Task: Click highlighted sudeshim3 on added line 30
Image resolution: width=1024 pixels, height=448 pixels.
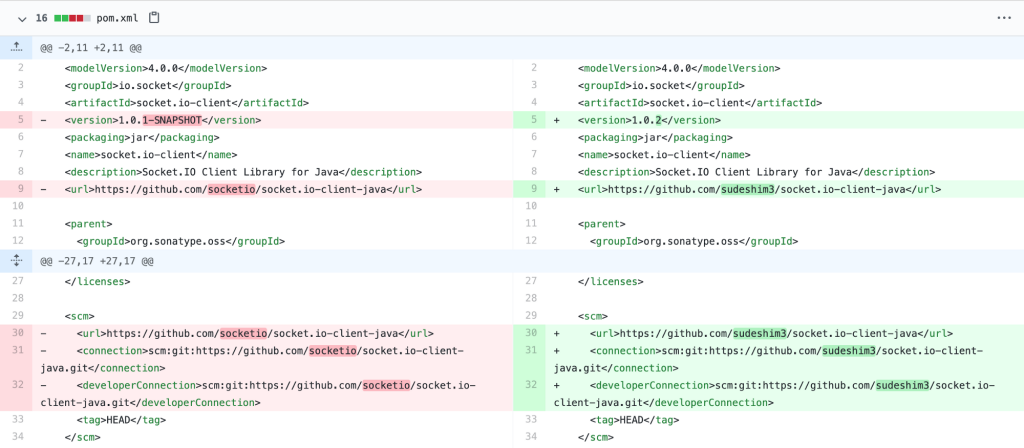Action: (x=759, y=333)
